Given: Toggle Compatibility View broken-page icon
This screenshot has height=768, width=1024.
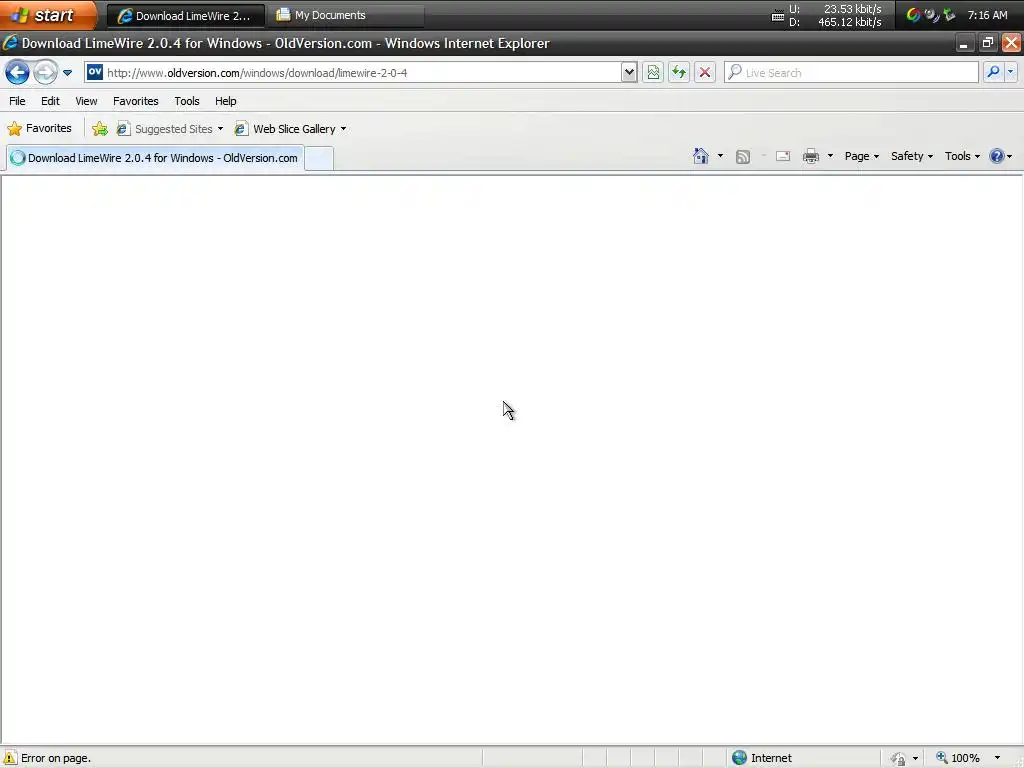Looking at the screenshot, I should click(x=653, y=72).
